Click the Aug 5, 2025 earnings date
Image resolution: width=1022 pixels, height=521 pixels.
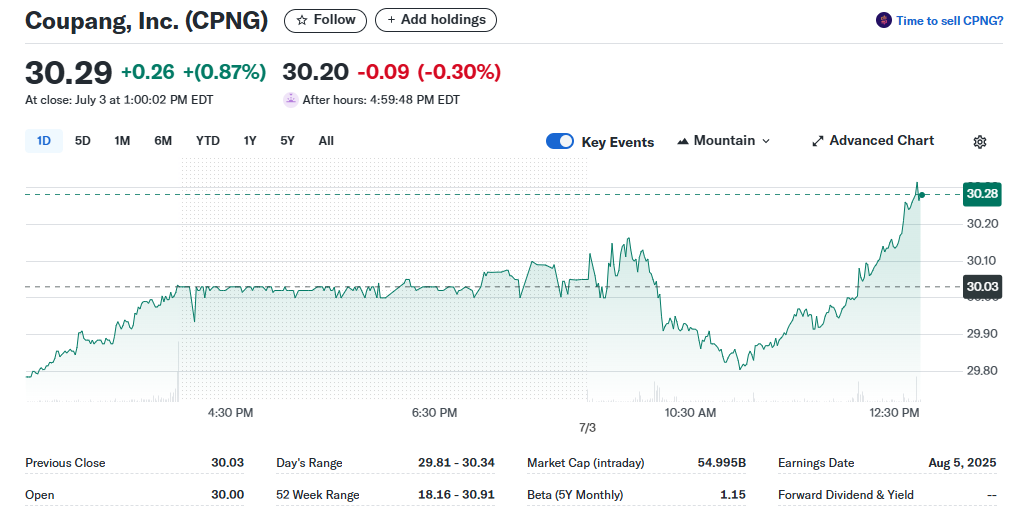pos(963,462)
